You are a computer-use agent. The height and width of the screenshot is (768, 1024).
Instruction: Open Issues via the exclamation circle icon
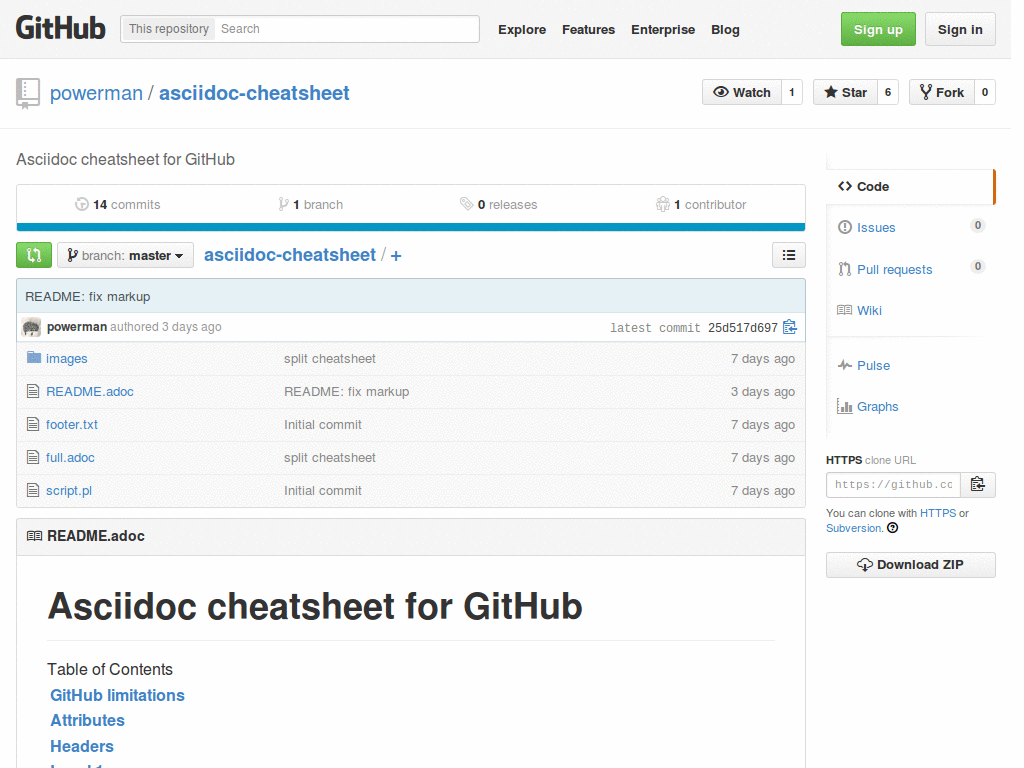pos(843,227)
